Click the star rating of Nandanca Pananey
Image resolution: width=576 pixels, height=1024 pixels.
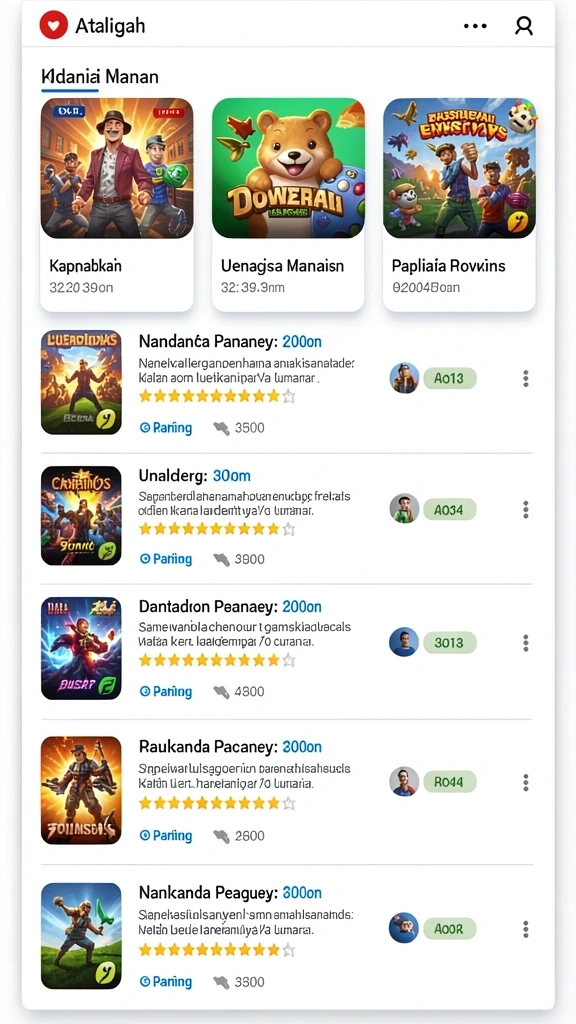(x=217, y=396)
